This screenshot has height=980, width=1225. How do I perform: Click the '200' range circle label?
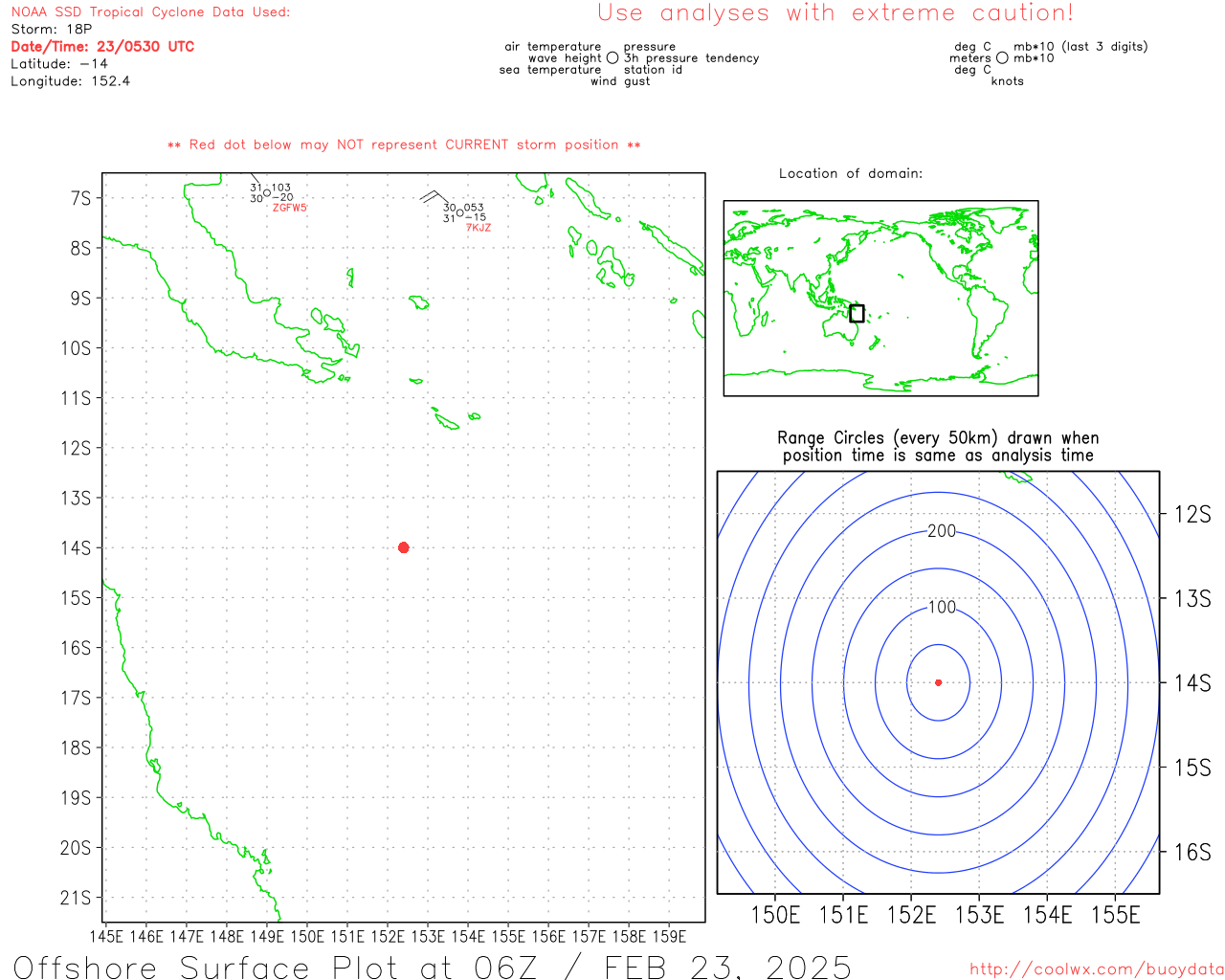942,530
